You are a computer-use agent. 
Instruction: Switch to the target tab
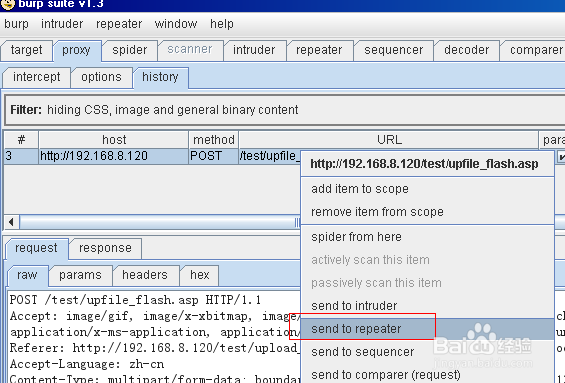[x=26, y=50]
